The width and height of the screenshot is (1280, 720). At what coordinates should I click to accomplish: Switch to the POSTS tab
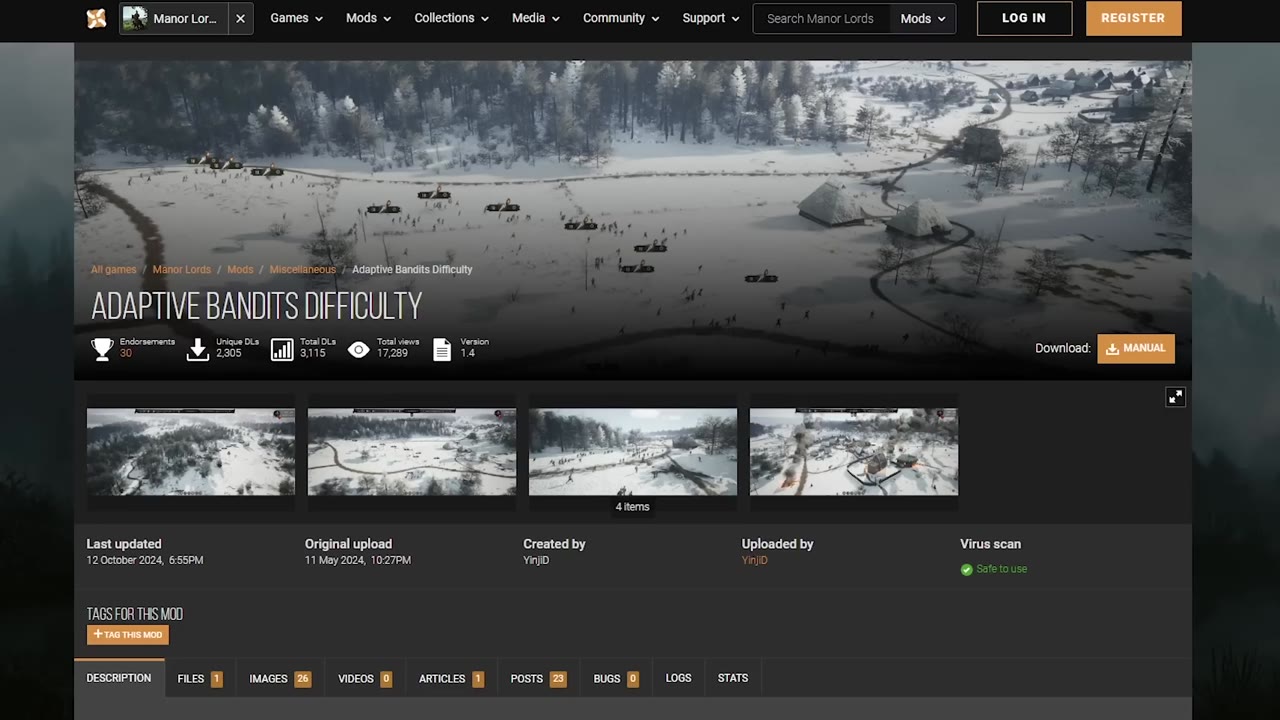click(539, 678)
